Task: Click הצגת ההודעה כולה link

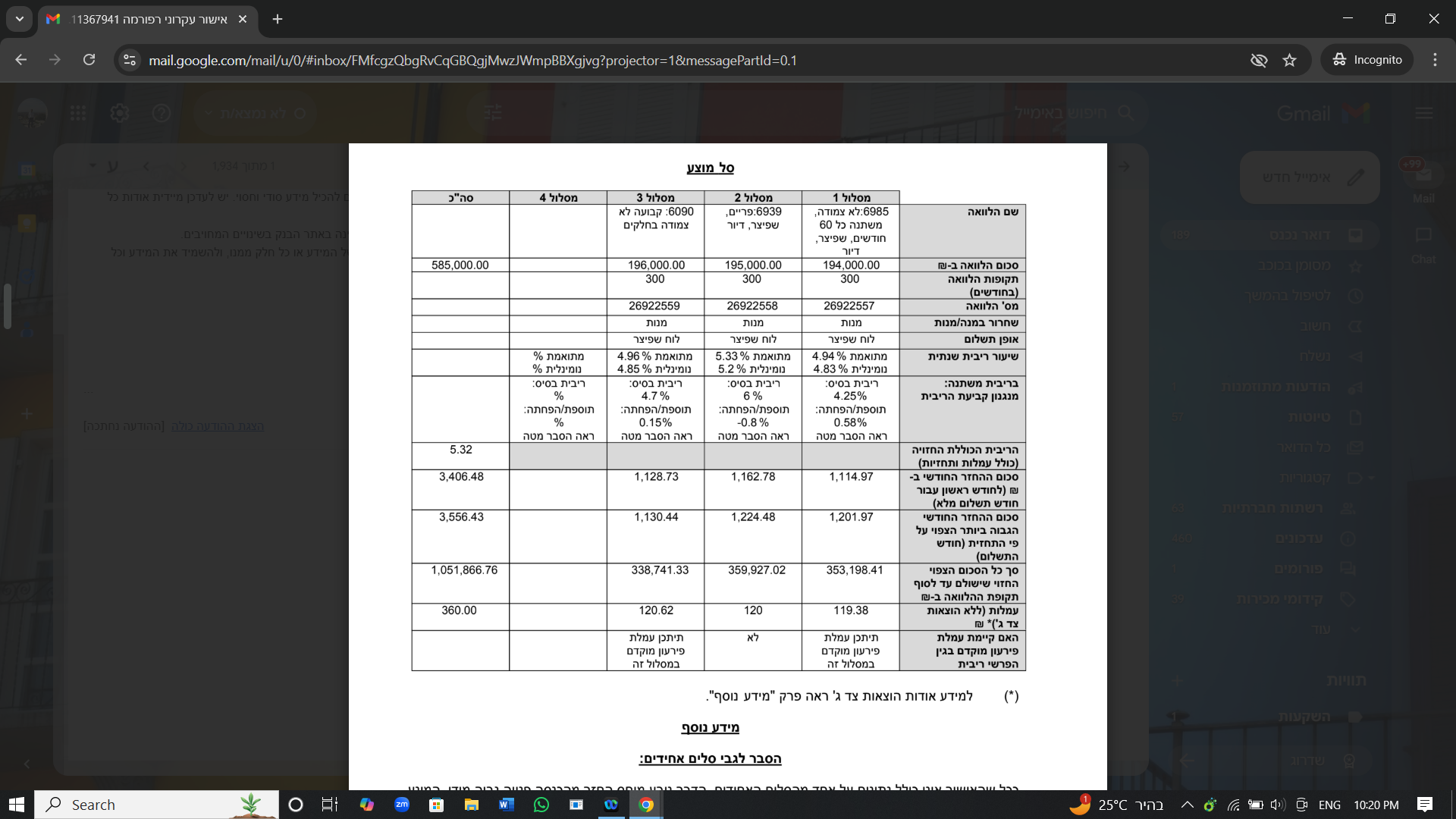Action: click(218, 426)
